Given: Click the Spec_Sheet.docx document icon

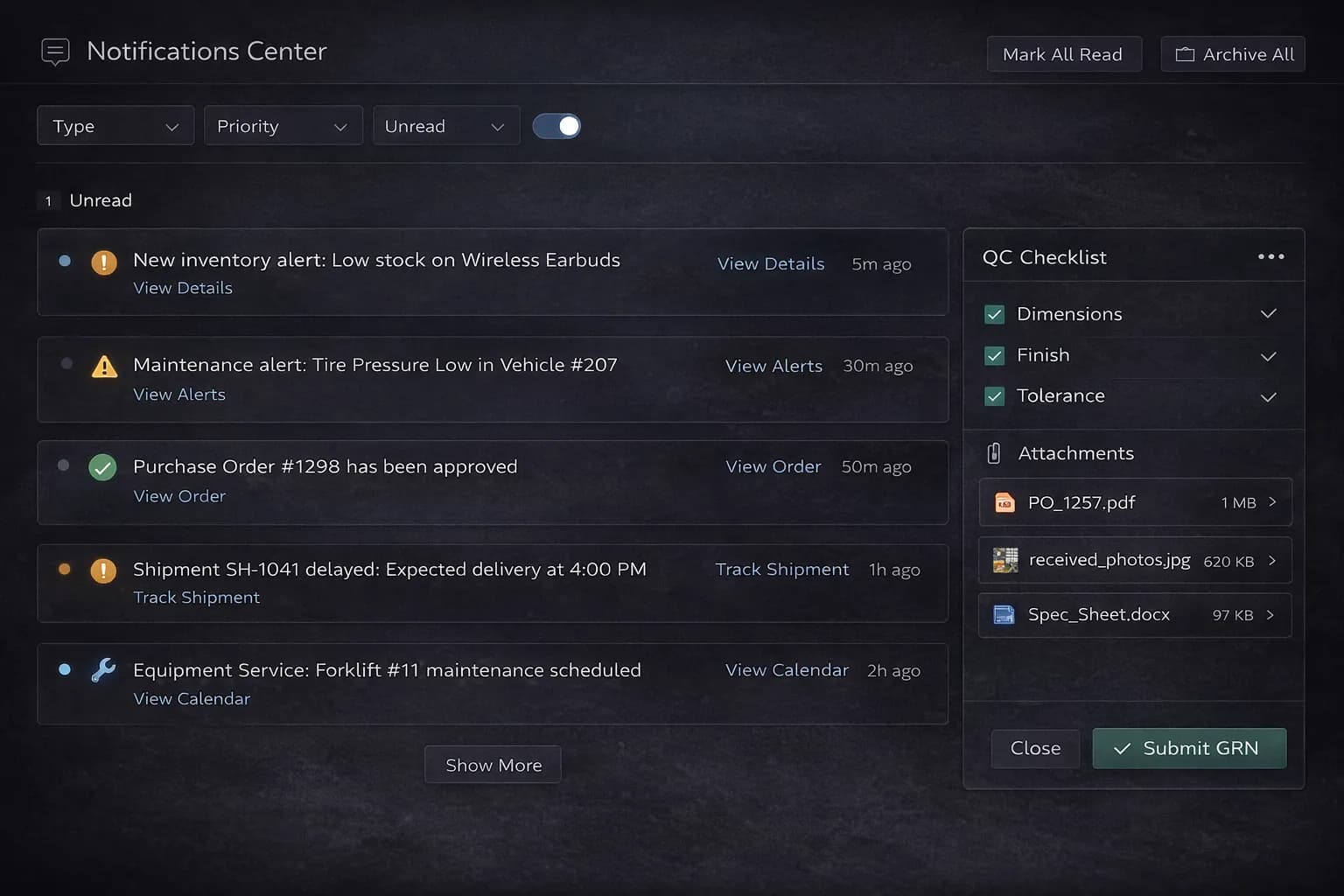Looking at the screenshot, I should click(x=1004, y=615).
